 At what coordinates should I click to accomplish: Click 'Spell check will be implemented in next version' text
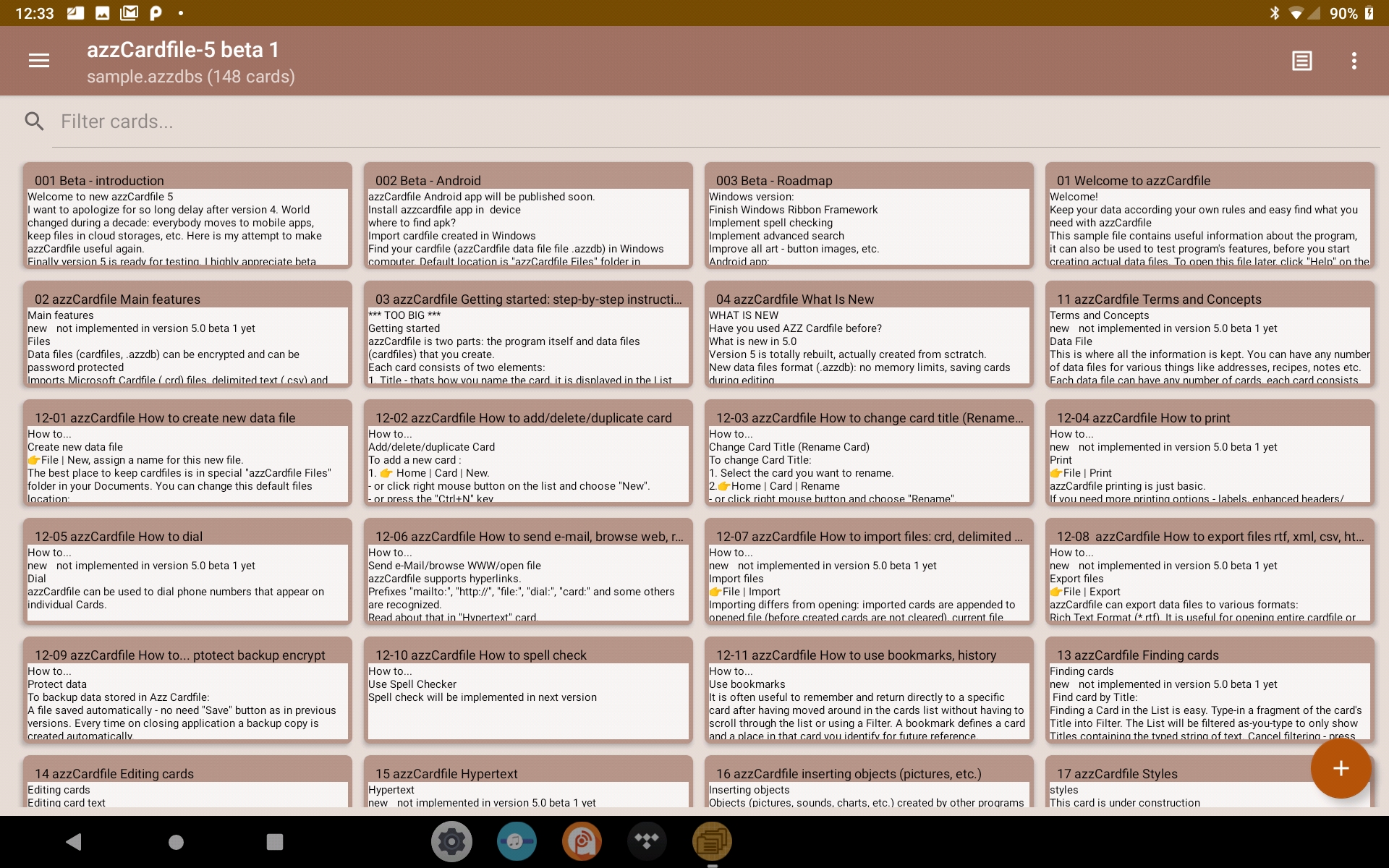483,697
